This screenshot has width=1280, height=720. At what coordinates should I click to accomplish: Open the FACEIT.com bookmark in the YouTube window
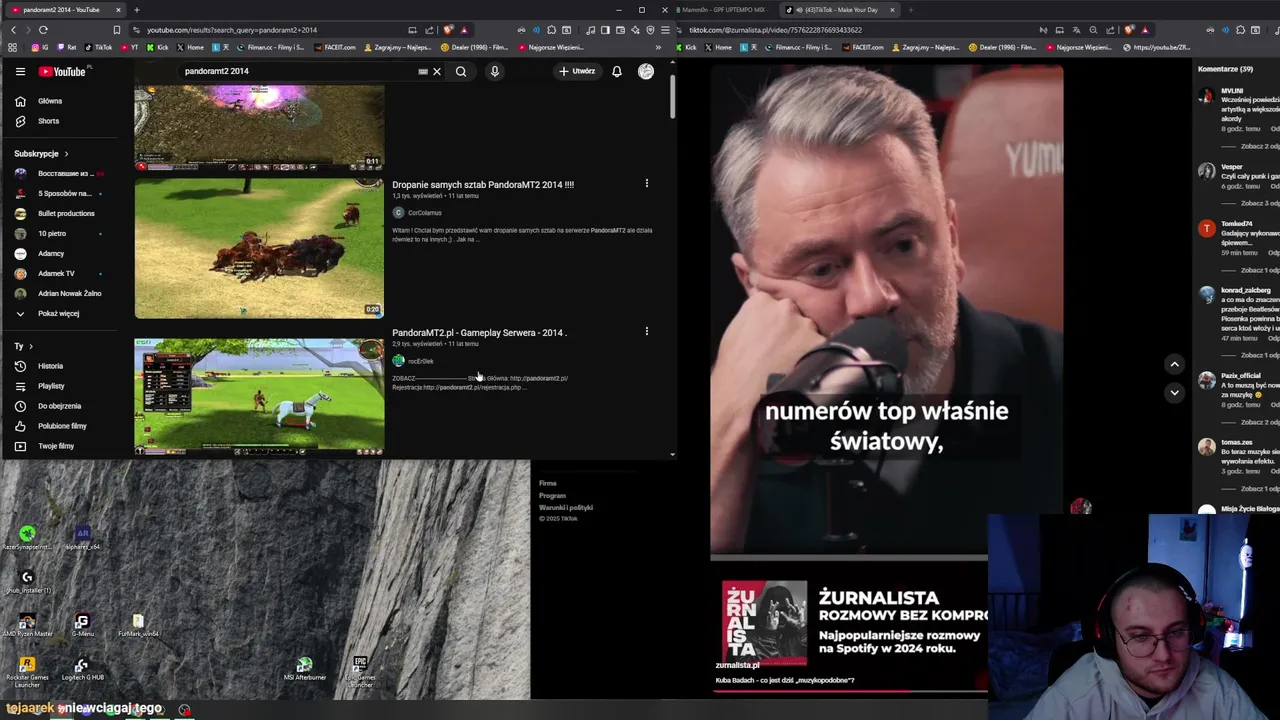click(334, 47)
